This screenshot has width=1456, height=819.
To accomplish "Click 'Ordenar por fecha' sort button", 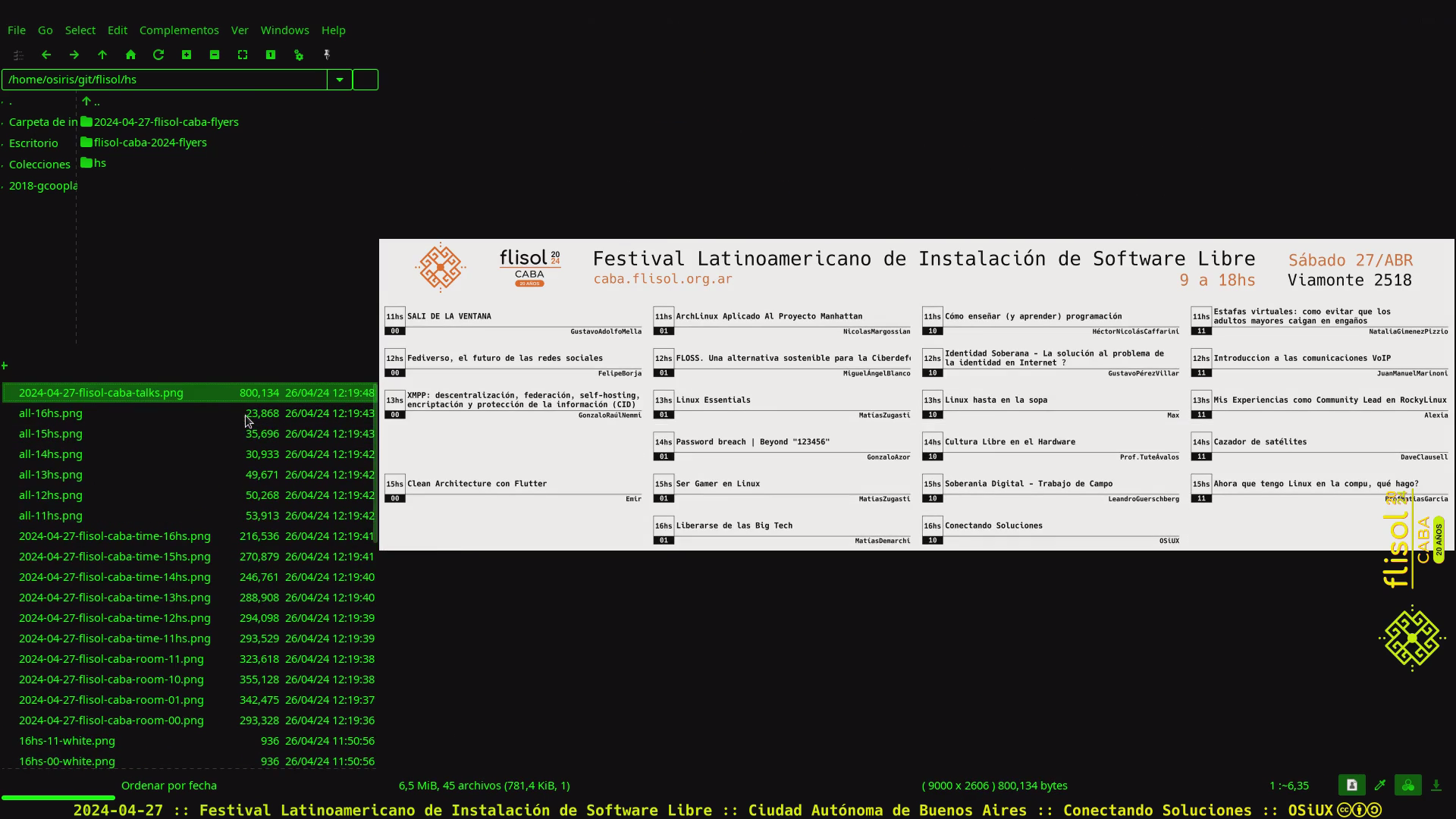I will [169, 786].
